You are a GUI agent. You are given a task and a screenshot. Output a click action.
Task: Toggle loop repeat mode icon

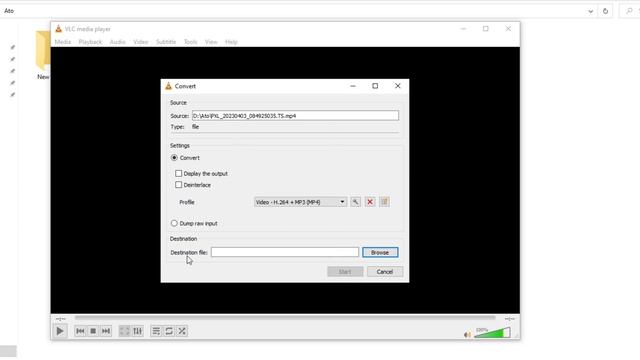[169, 331]
